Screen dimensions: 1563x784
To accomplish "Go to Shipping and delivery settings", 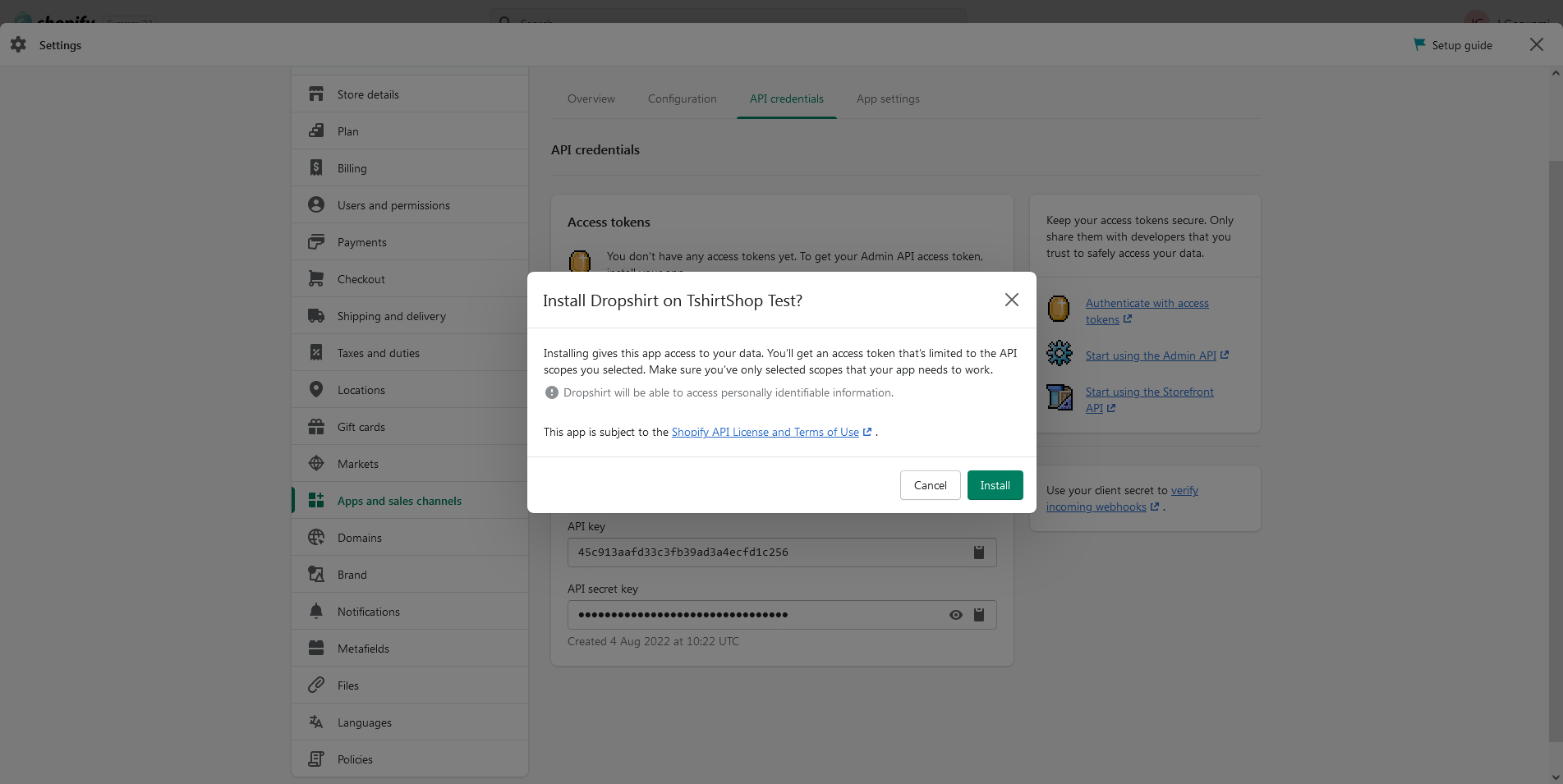I will (x=410, y=316).
